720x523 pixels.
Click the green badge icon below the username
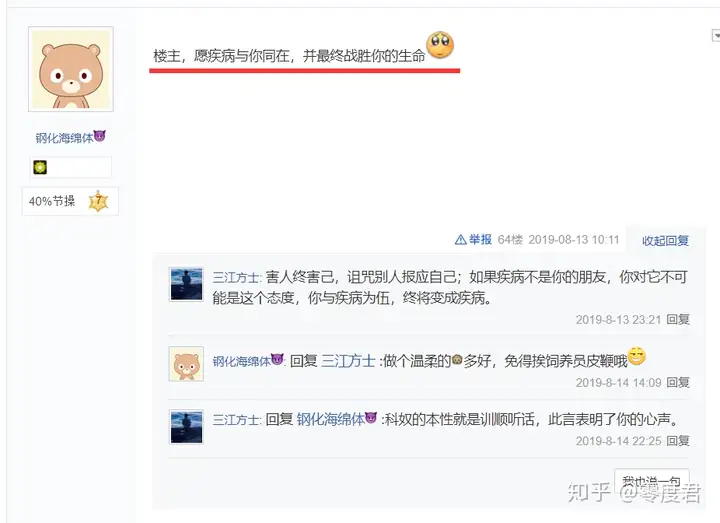pyautogui.click(x=40, y=167)
